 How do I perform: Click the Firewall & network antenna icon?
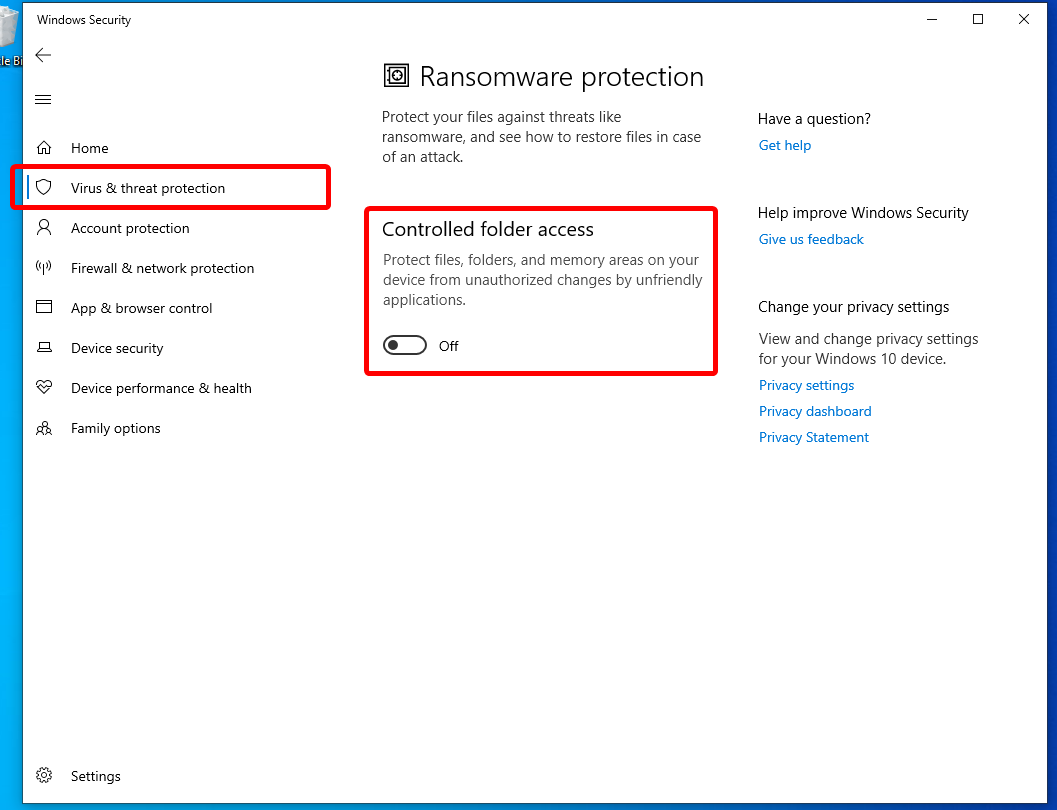44,268
